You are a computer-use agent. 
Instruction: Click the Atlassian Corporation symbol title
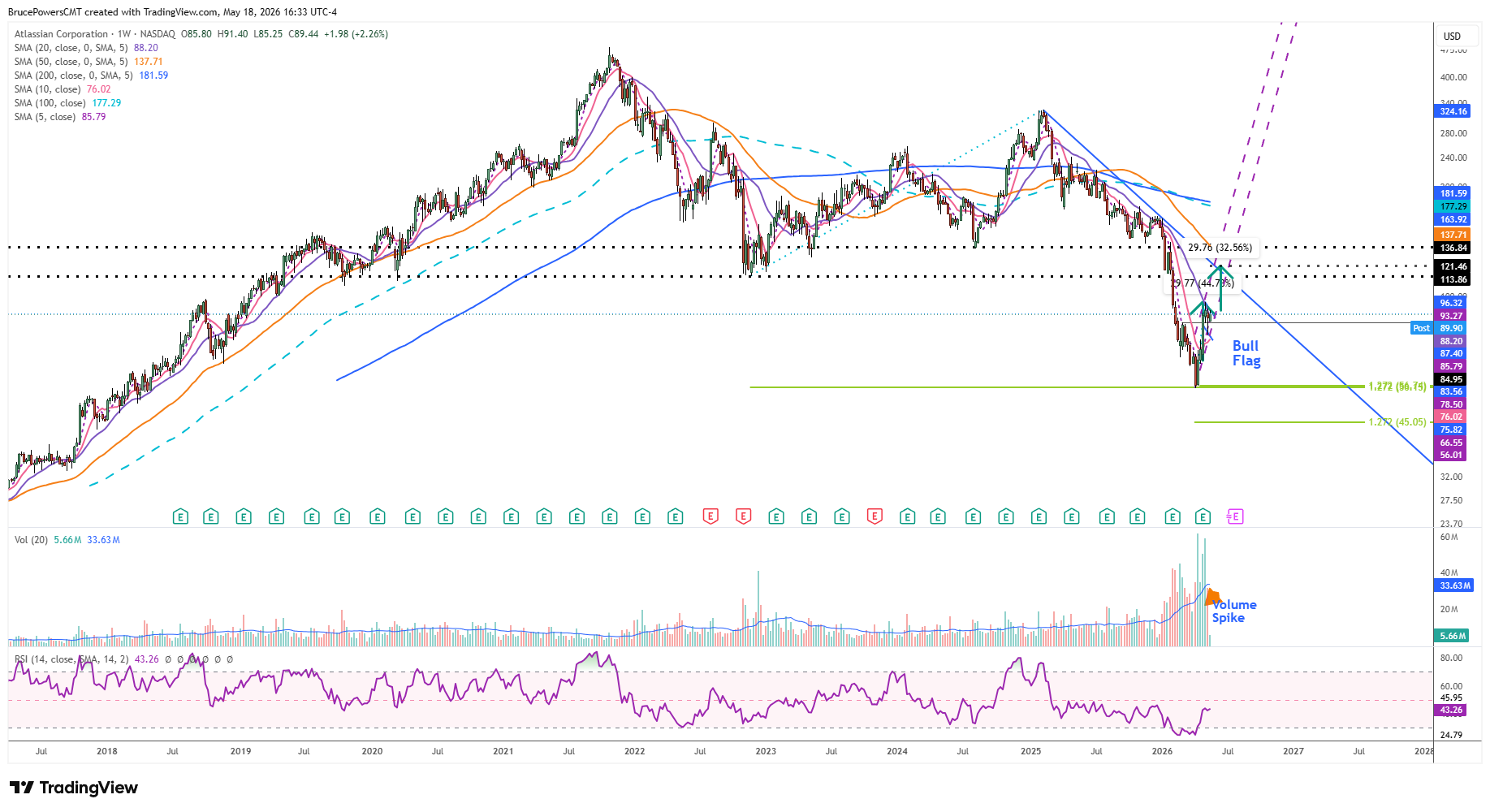[x=61, y=34]
